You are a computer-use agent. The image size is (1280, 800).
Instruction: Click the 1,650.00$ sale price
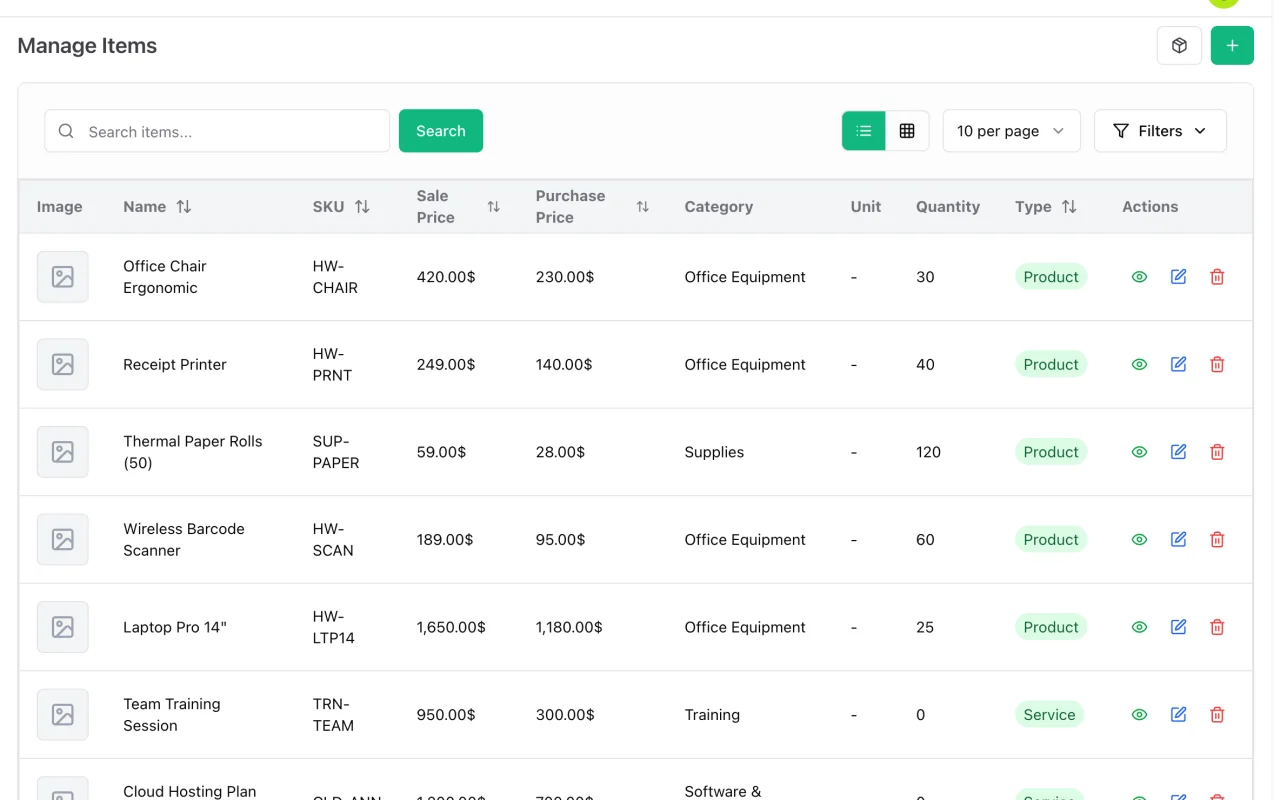[451, 627]
